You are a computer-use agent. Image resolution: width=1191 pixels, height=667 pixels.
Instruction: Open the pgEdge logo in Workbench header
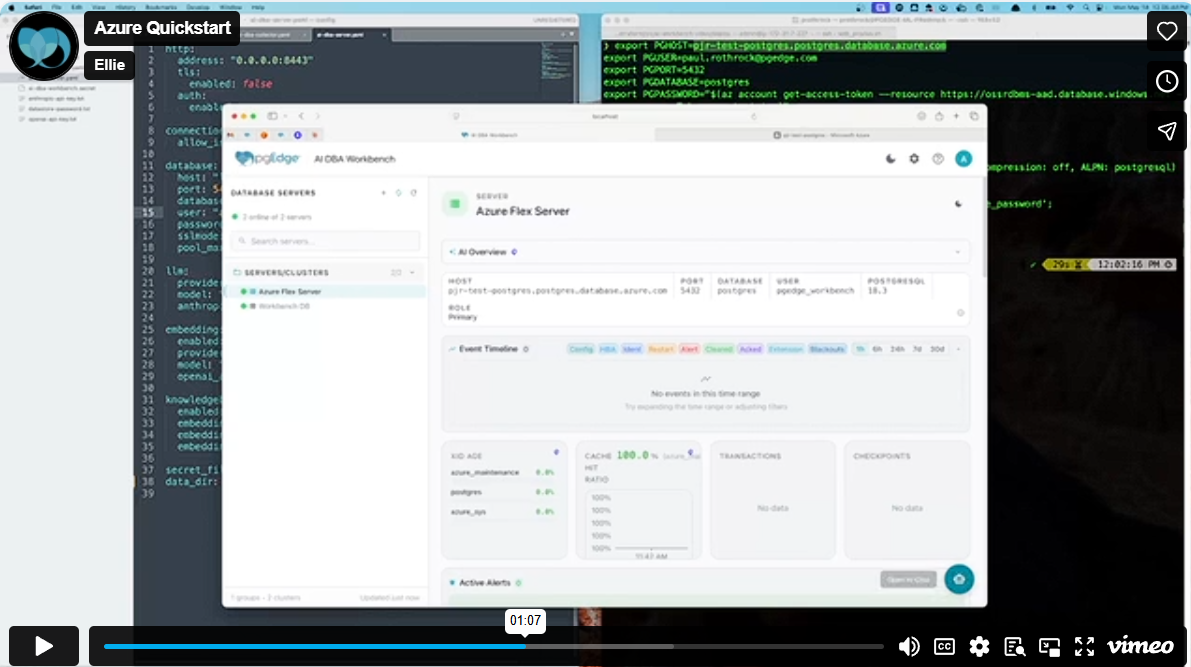click(267, 159)
